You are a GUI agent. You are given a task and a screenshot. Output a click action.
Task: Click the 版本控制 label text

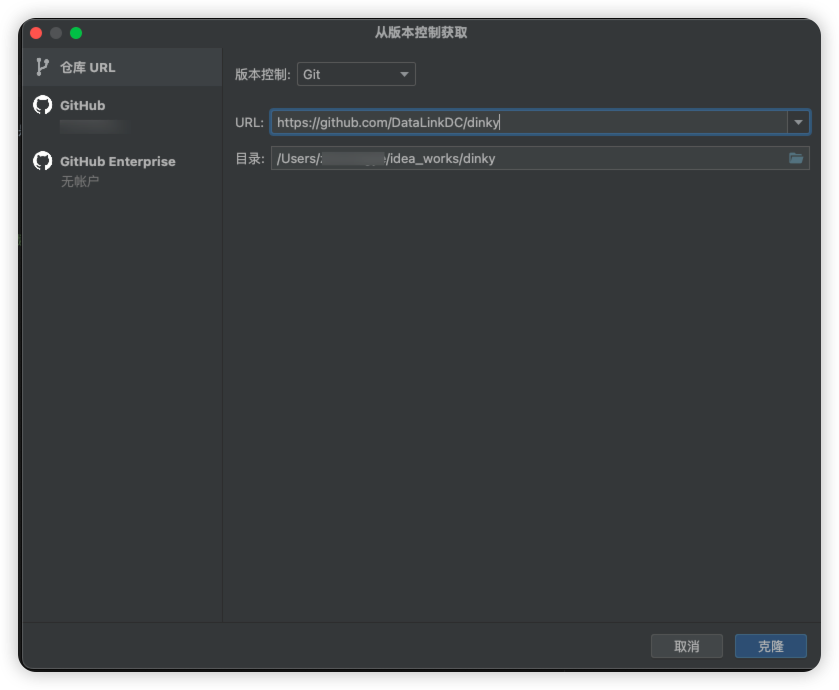coord(262,74)
